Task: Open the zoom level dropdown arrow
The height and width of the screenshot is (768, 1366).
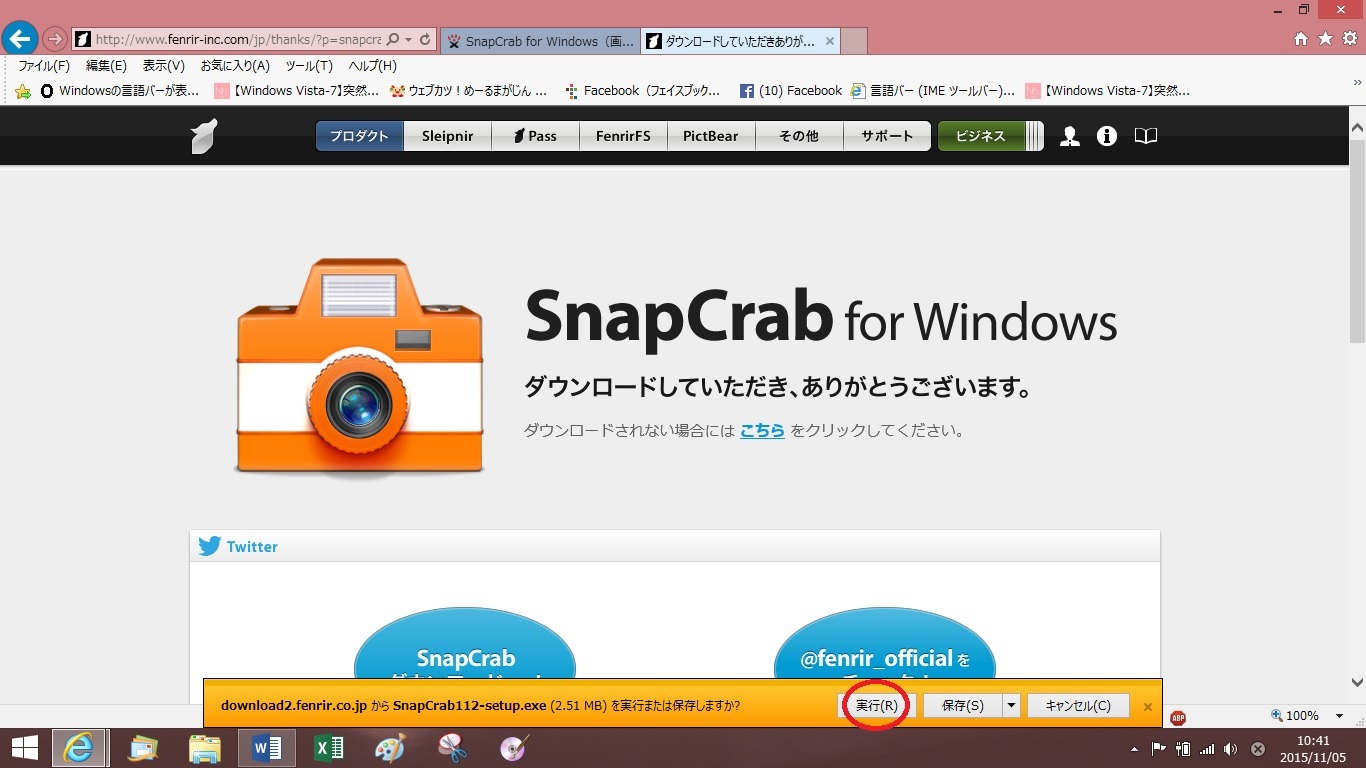Action: [1339, 716]
